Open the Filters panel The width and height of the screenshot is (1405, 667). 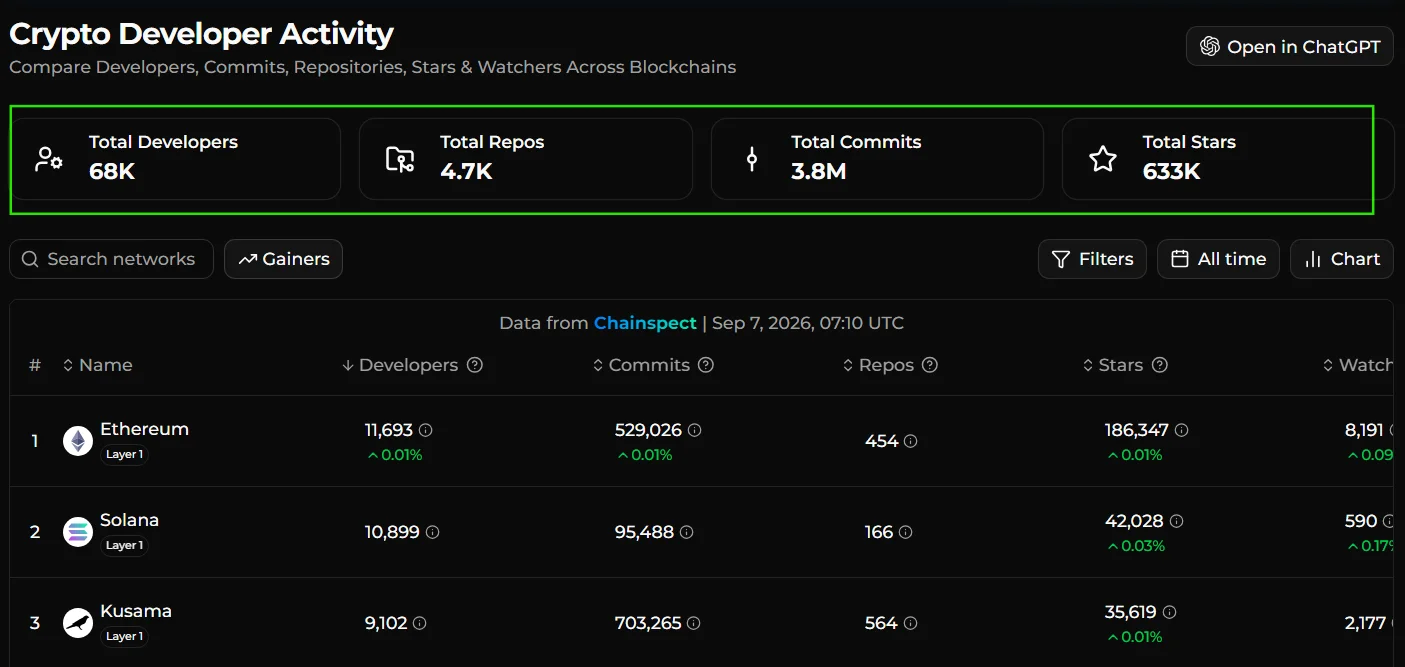(x=1092, y=259)
